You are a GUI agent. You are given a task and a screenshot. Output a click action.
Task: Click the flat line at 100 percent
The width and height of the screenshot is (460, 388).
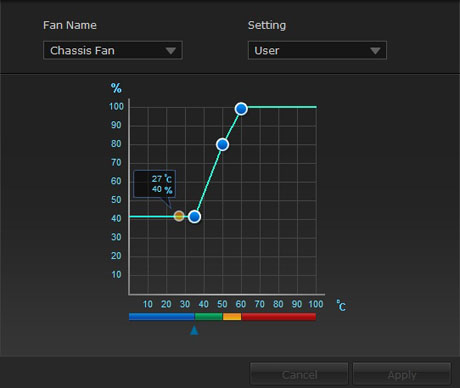point(282,107)
